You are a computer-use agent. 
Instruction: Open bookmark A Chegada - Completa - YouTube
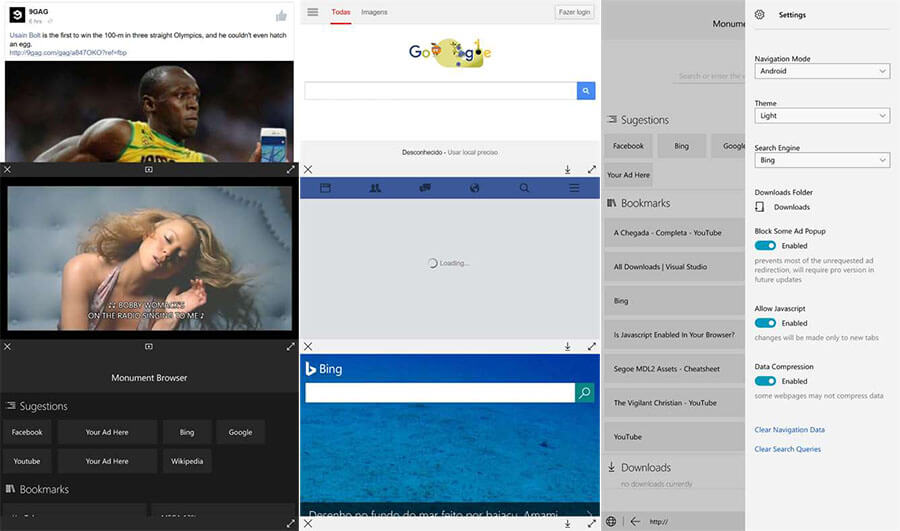coord(674,232)
